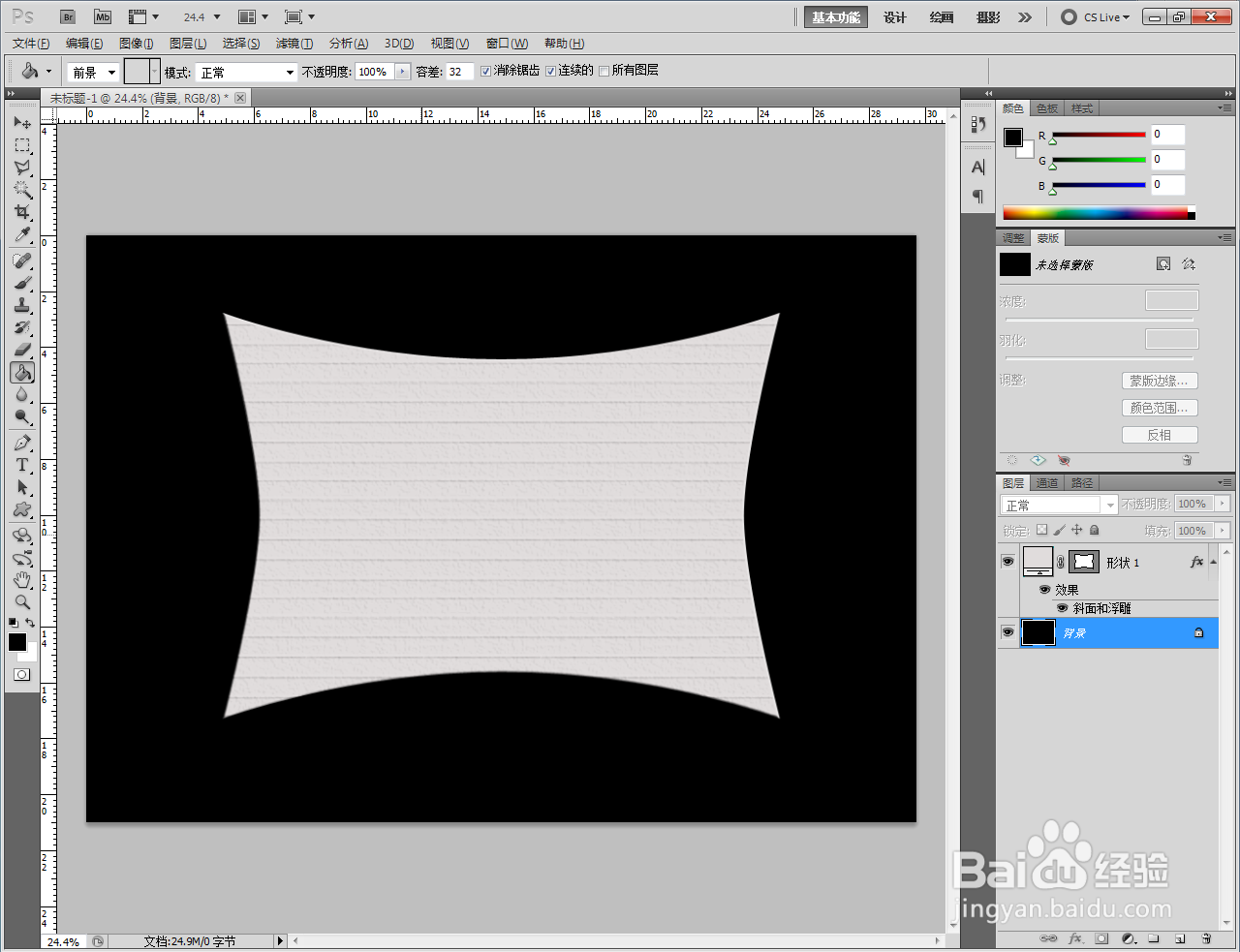Open the Layers panel flyout menu

tap(1224, 482)
